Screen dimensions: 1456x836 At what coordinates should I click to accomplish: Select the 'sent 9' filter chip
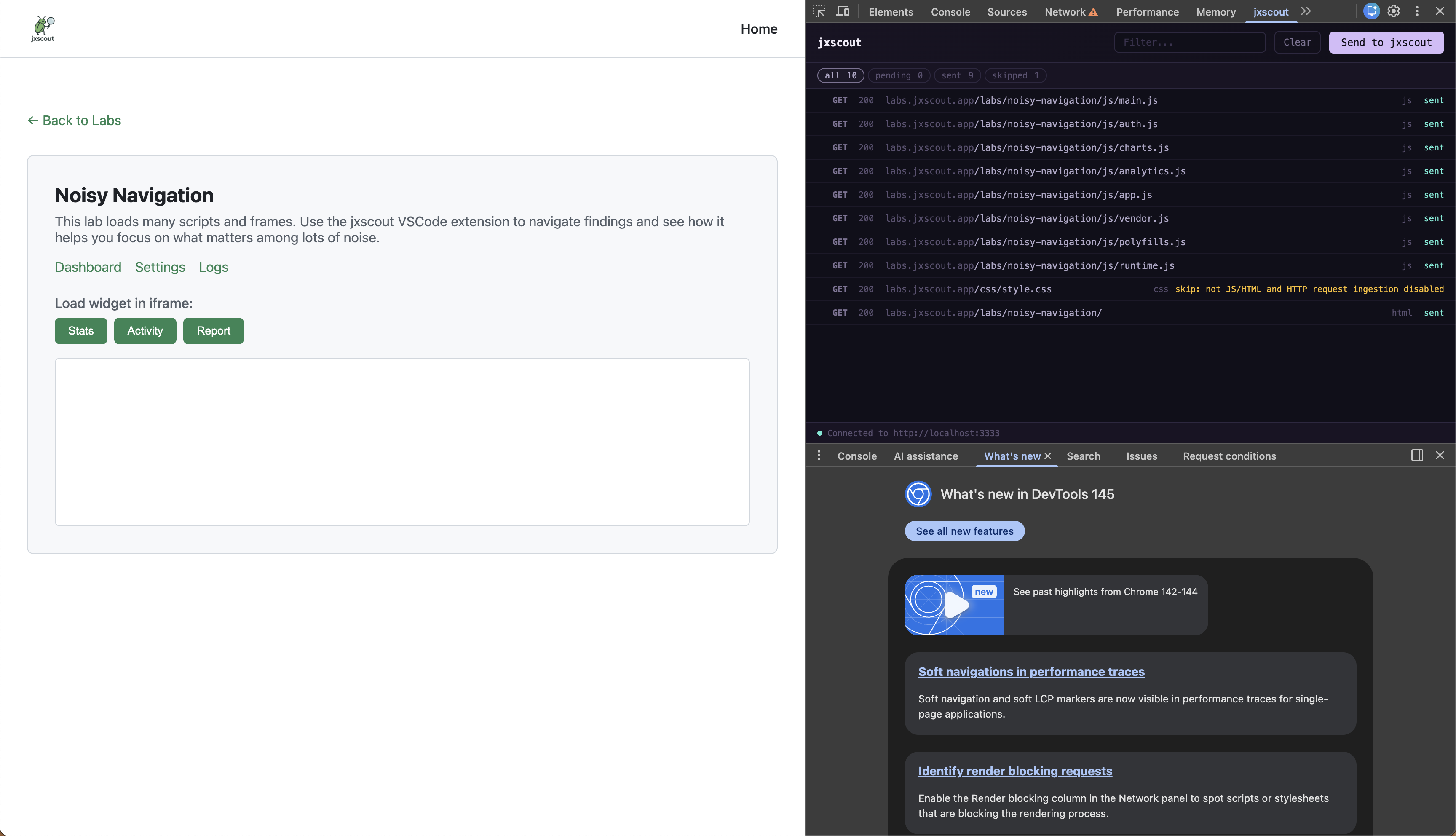point(957,75)
